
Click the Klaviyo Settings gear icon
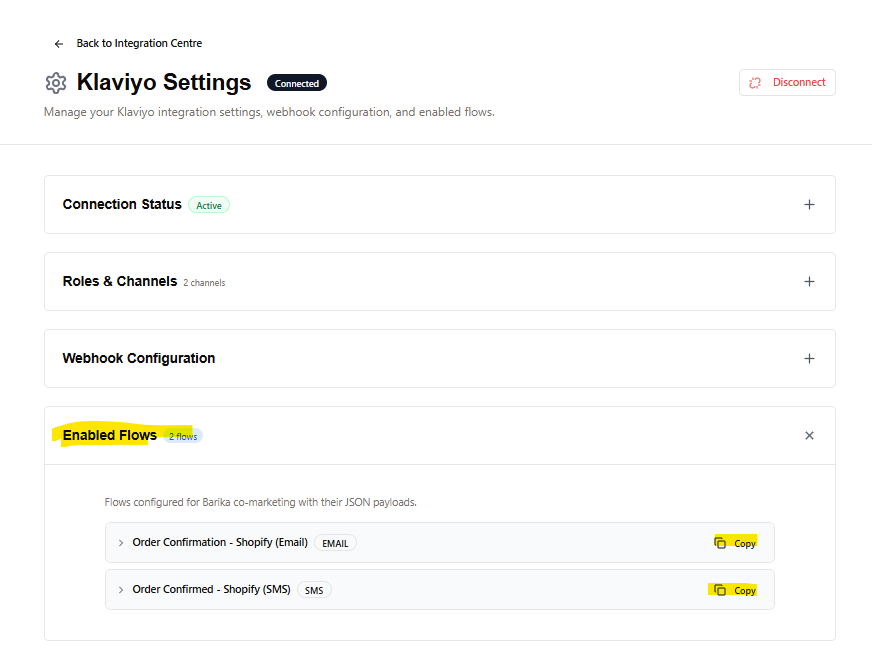click(56, 83)
